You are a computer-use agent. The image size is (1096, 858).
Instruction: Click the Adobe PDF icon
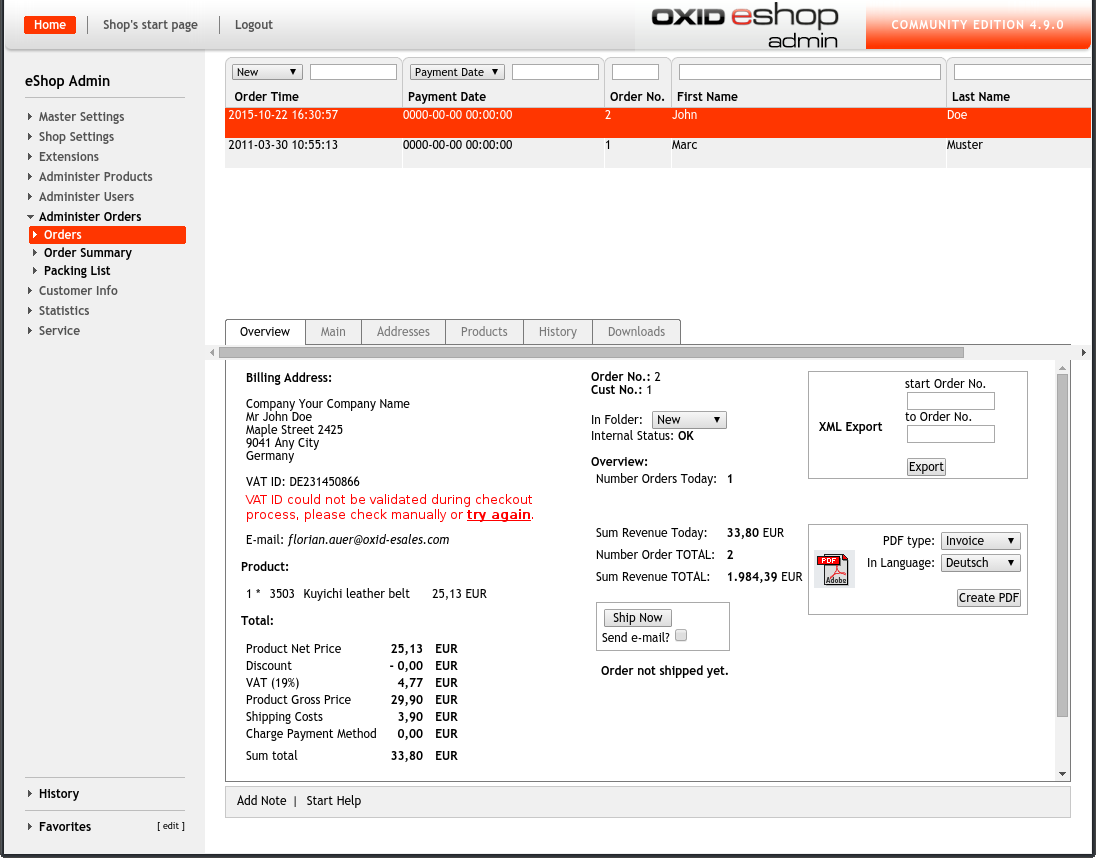tap(833, 570)
